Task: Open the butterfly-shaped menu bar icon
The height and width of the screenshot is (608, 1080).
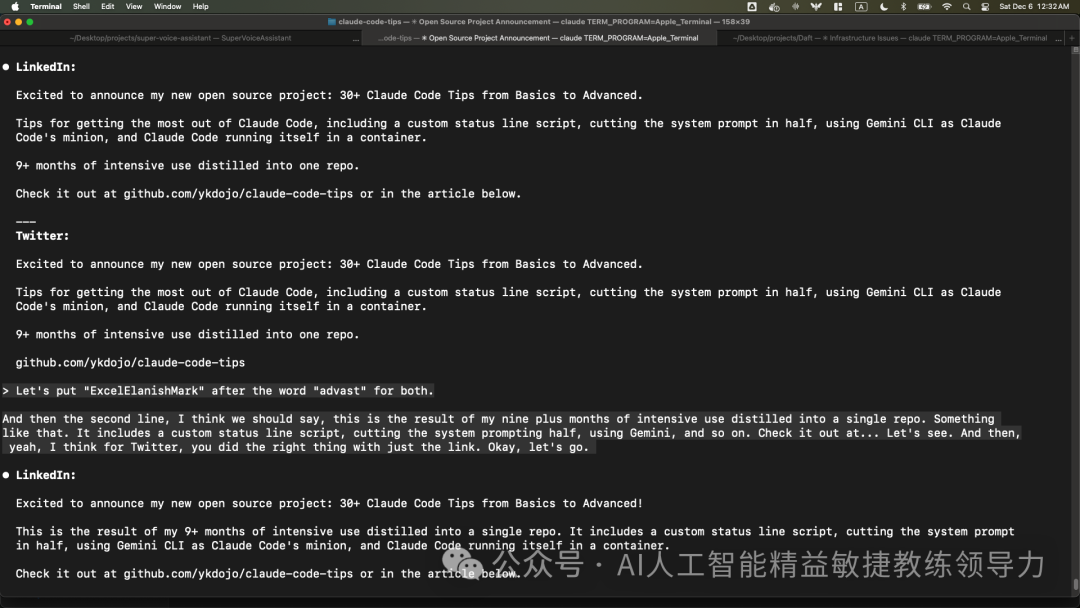Action: click(x=816, y=6)
